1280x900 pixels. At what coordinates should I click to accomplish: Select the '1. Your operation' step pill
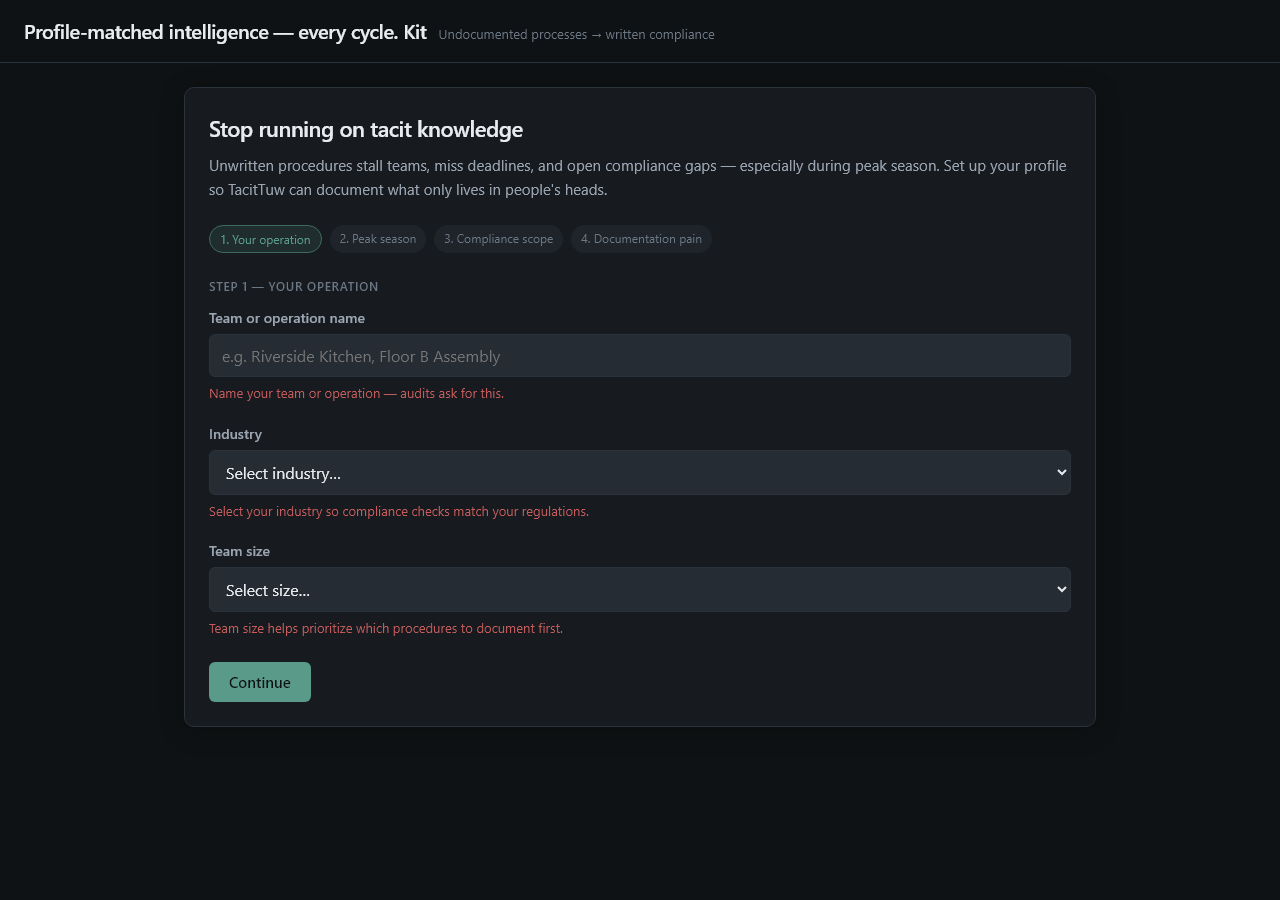pos(265,239)
